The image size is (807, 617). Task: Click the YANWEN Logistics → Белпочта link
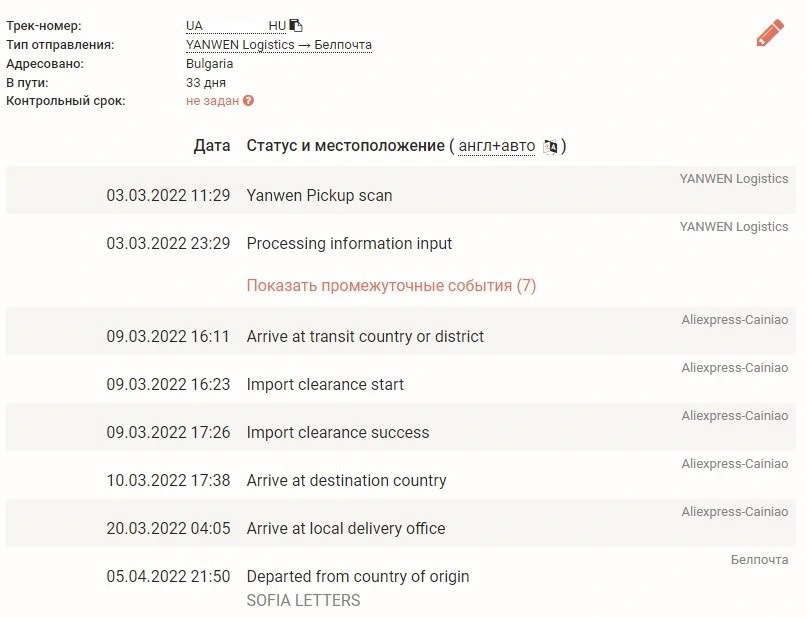pyautogui.click(x=278, y=45)
